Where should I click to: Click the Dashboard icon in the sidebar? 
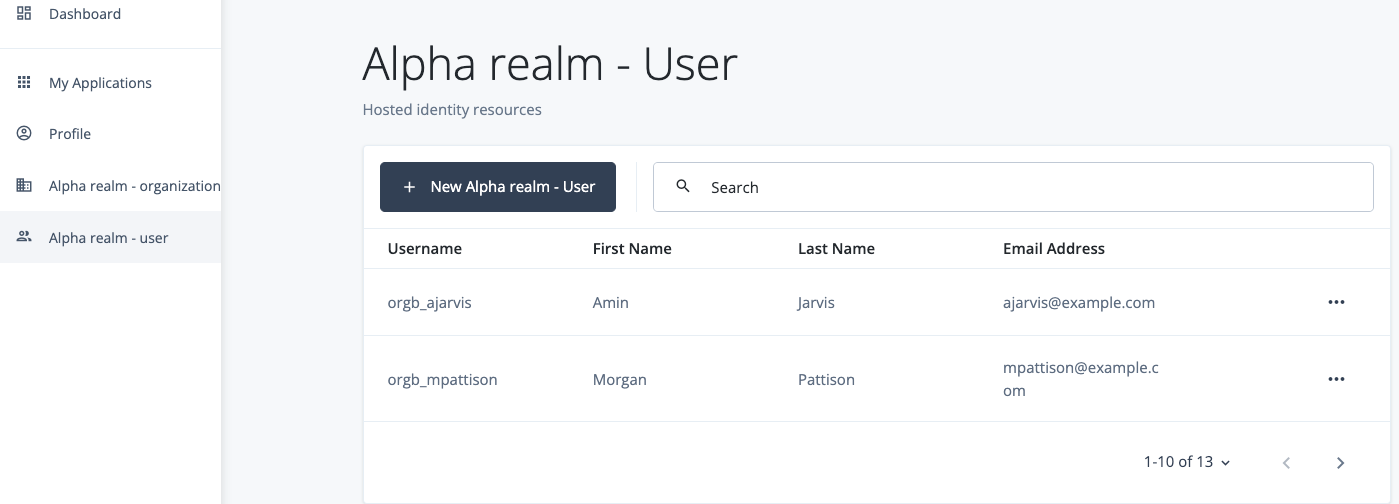pyautogui.click(x=25, y=14)
